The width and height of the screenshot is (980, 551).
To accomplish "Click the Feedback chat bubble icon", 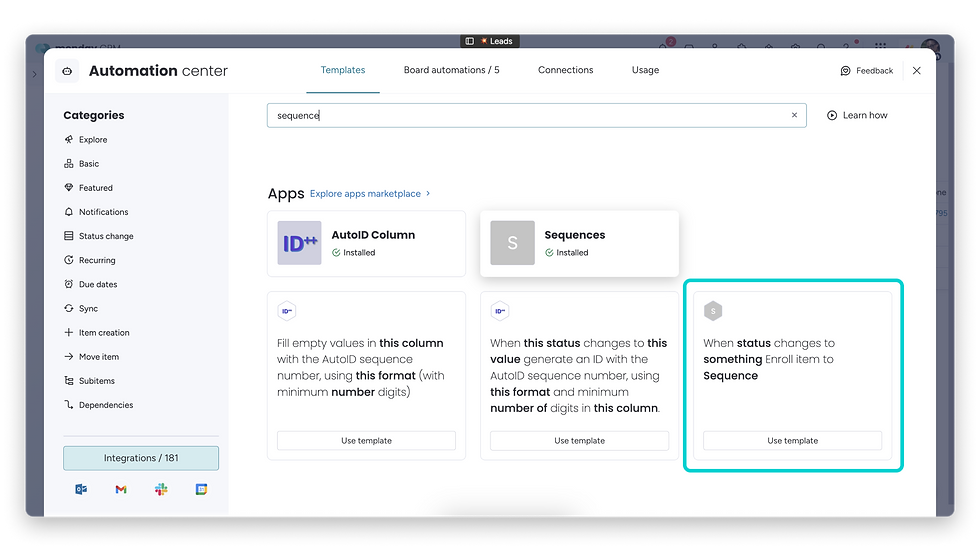I will [846, 71].
